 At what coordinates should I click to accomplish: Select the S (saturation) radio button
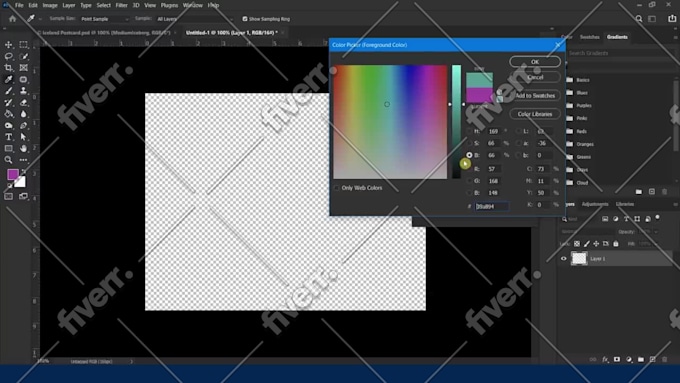point(469,143)
